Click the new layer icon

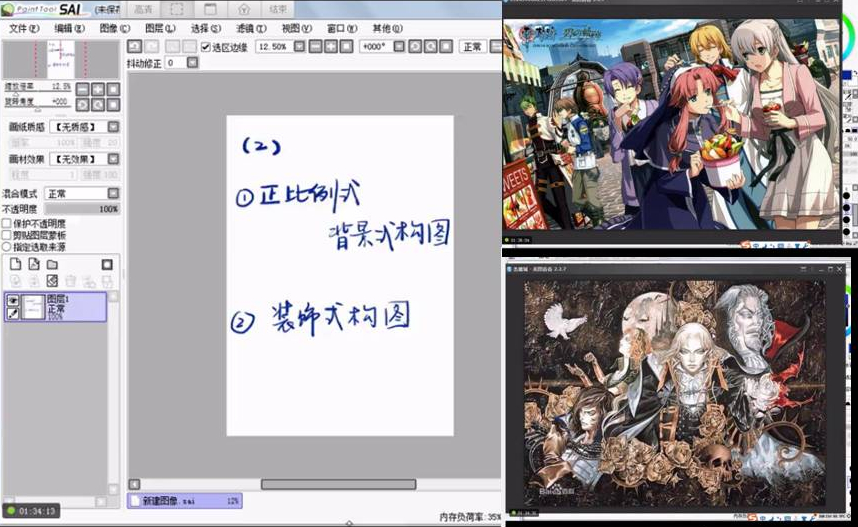(15, 264)
